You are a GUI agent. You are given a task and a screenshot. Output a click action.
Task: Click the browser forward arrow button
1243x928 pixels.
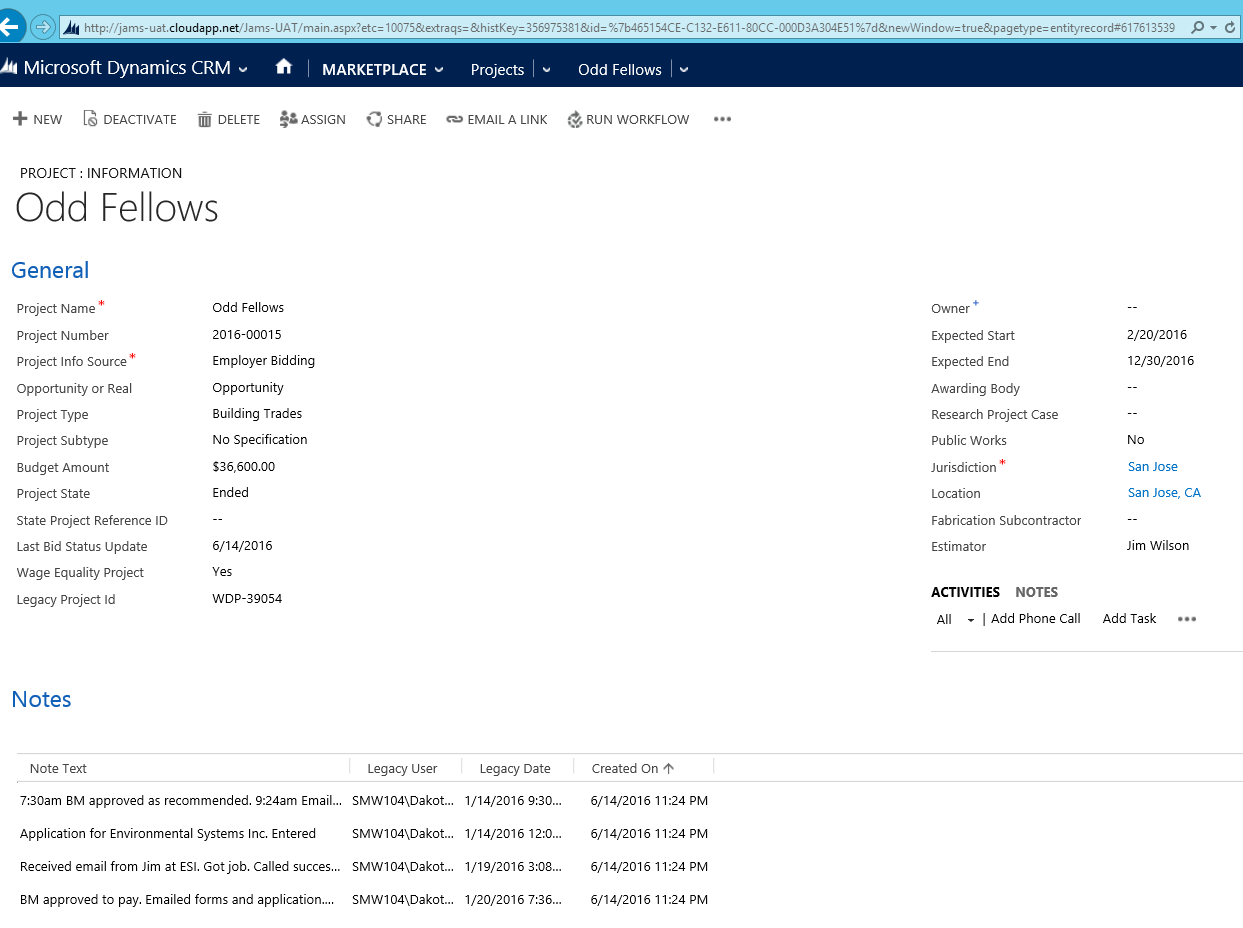pos(43,27)
